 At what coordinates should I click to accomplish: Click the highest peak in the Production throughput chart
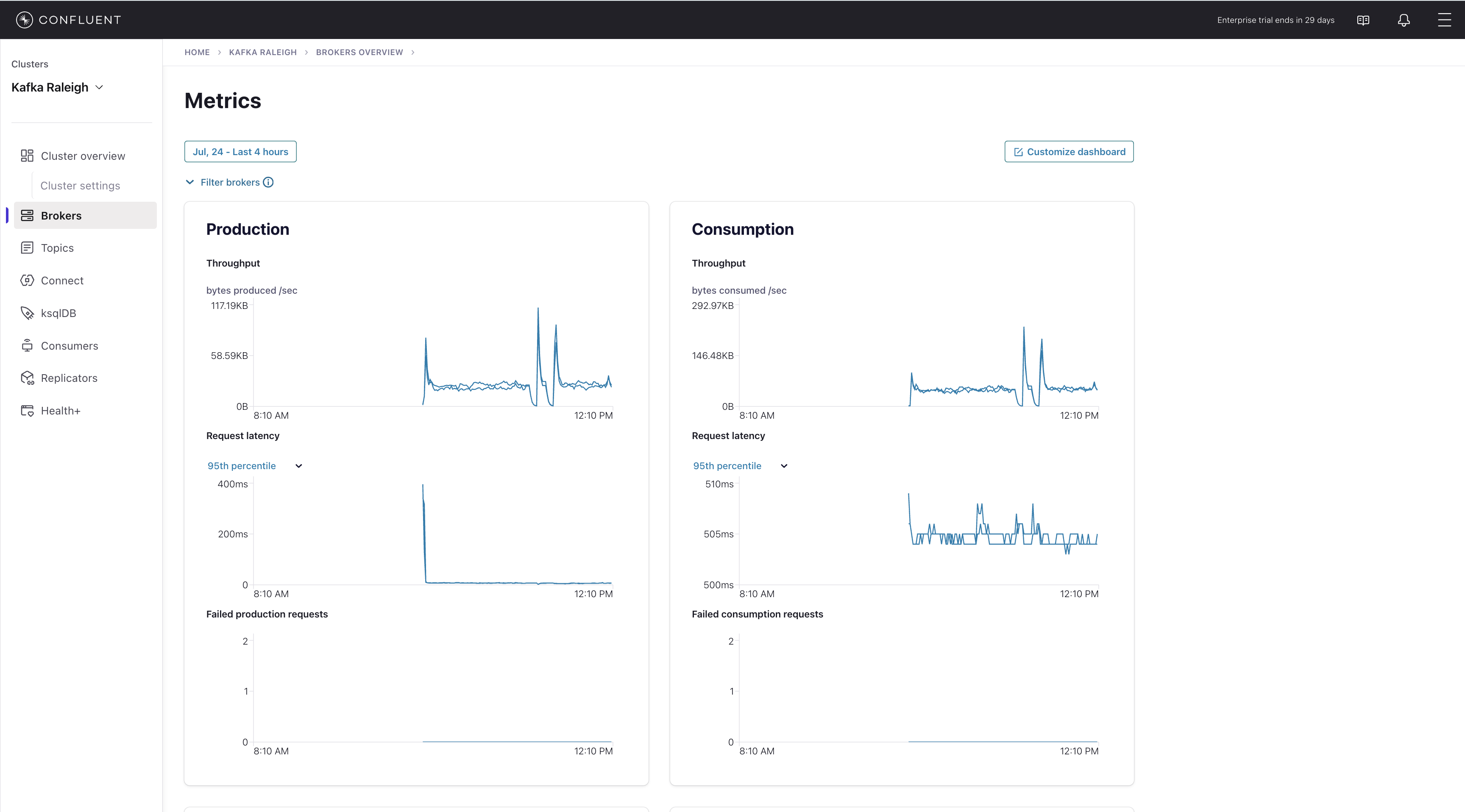tap(538, 309)
